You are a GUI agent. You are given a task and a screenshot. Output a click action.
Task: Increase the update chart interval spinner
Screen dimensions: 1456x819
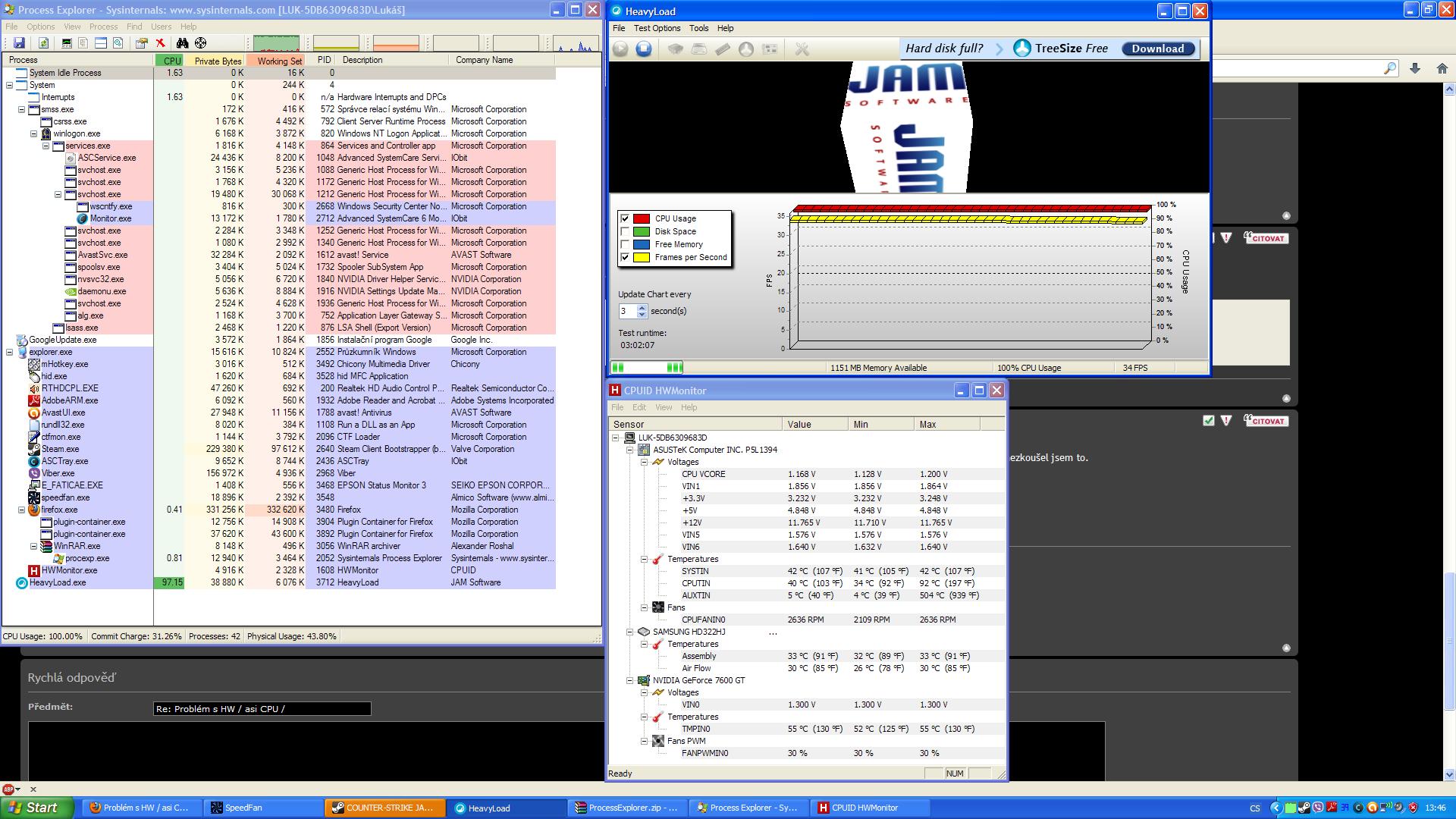(x=642, y=308)
